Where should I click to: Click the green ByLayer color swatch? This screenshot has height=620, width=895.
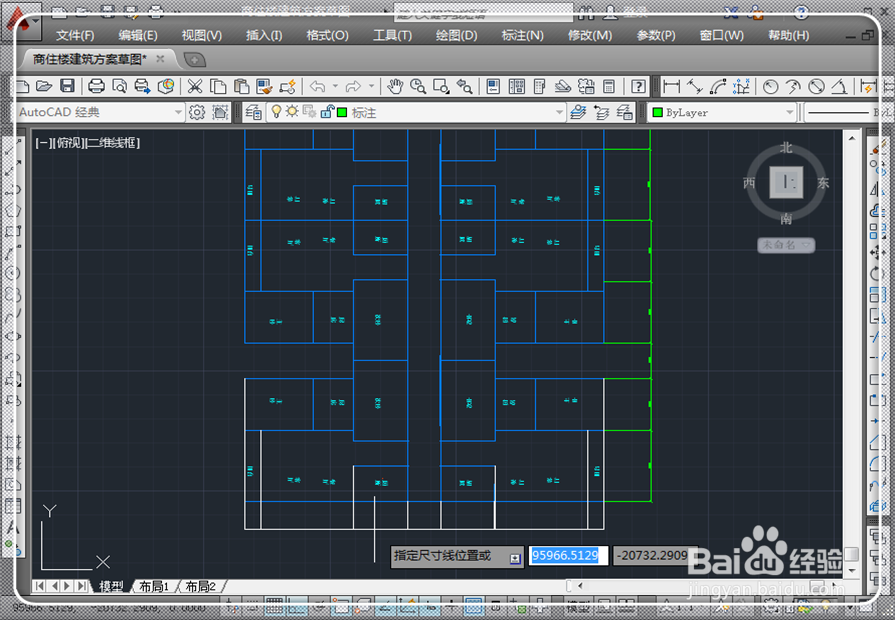pyautogui.click(x=658, y=112)
